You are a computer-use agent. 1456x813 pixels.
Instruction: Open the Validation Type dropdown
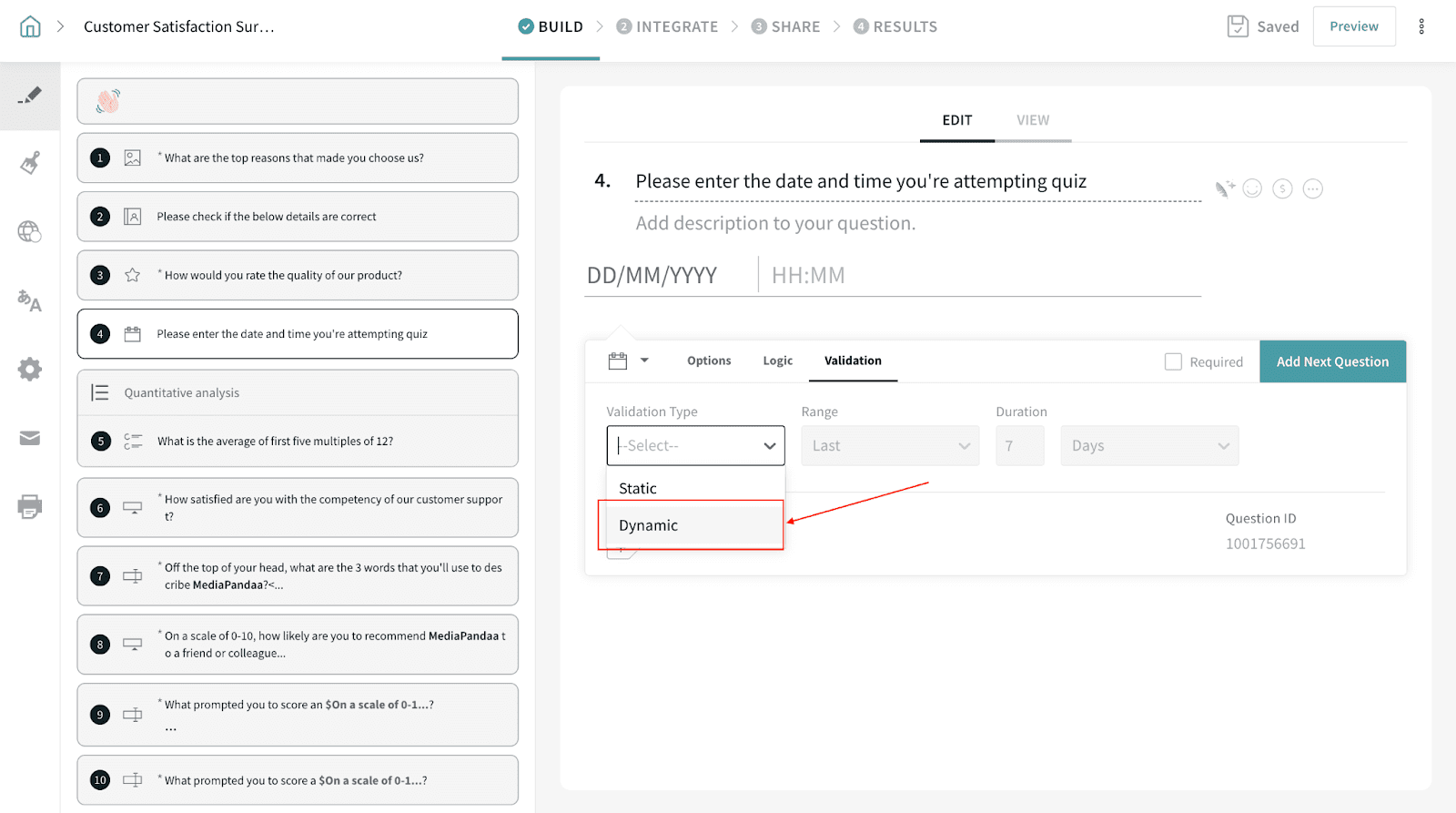click(x=695, y=445)
